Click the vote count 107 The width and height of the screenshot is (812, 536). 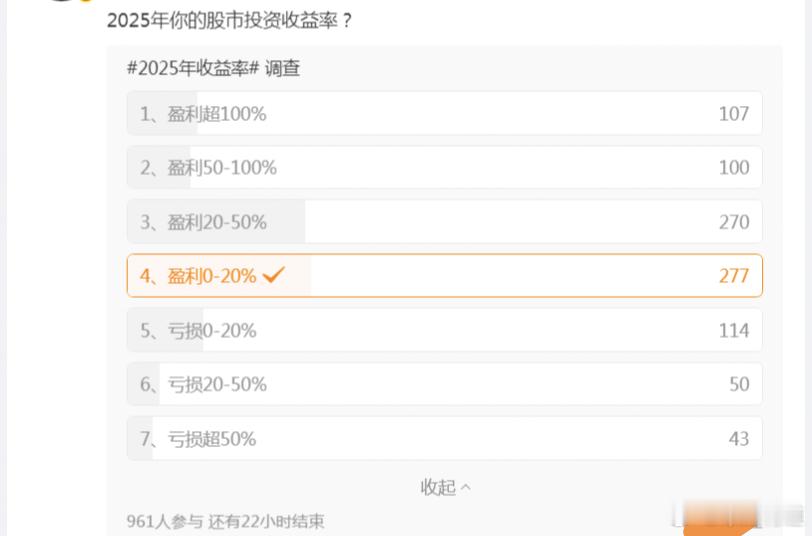733,114
